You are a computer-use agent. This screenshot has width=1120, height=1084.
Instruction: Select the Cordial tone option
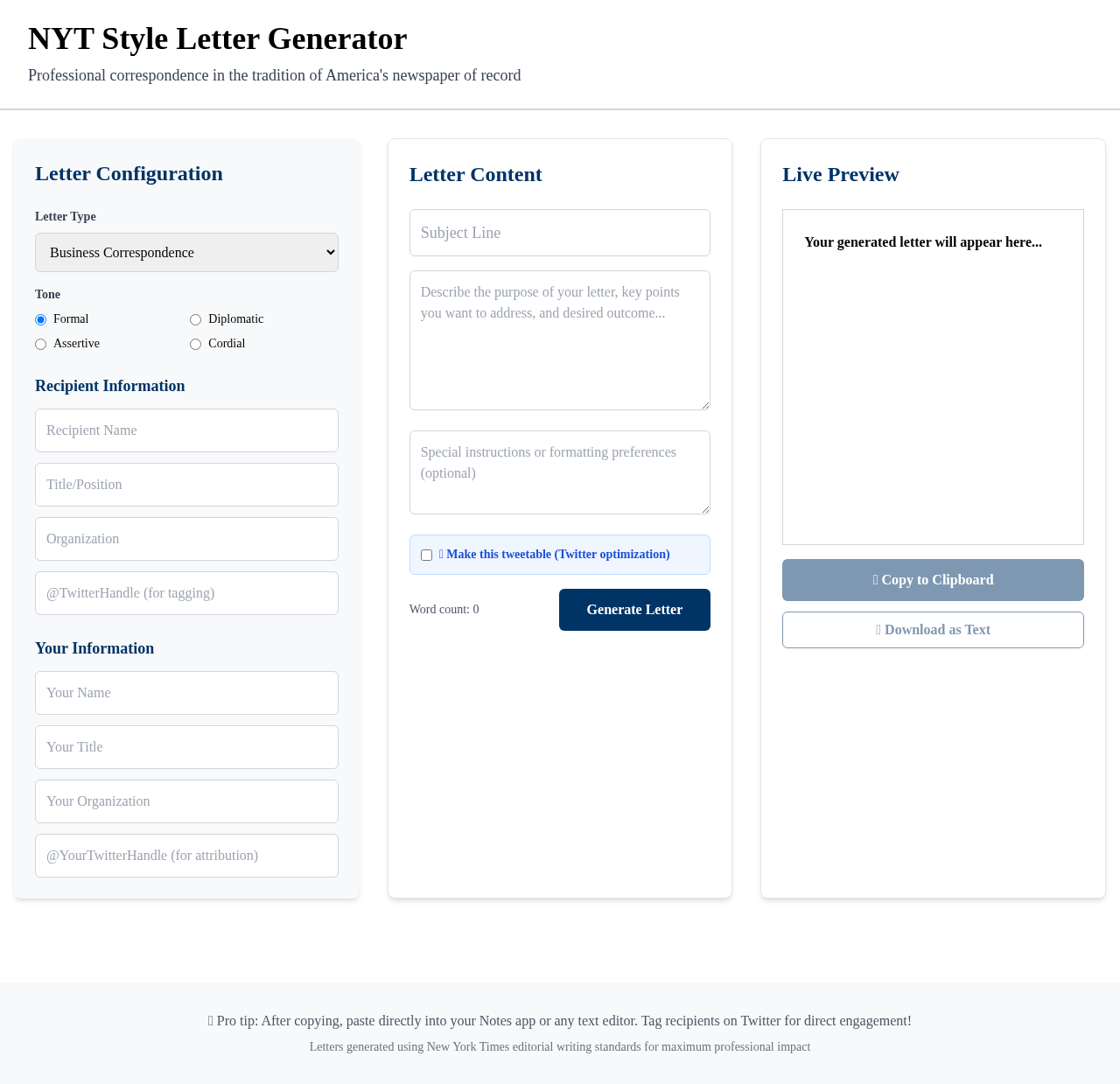pyautogui.click(x=195, y=344)
